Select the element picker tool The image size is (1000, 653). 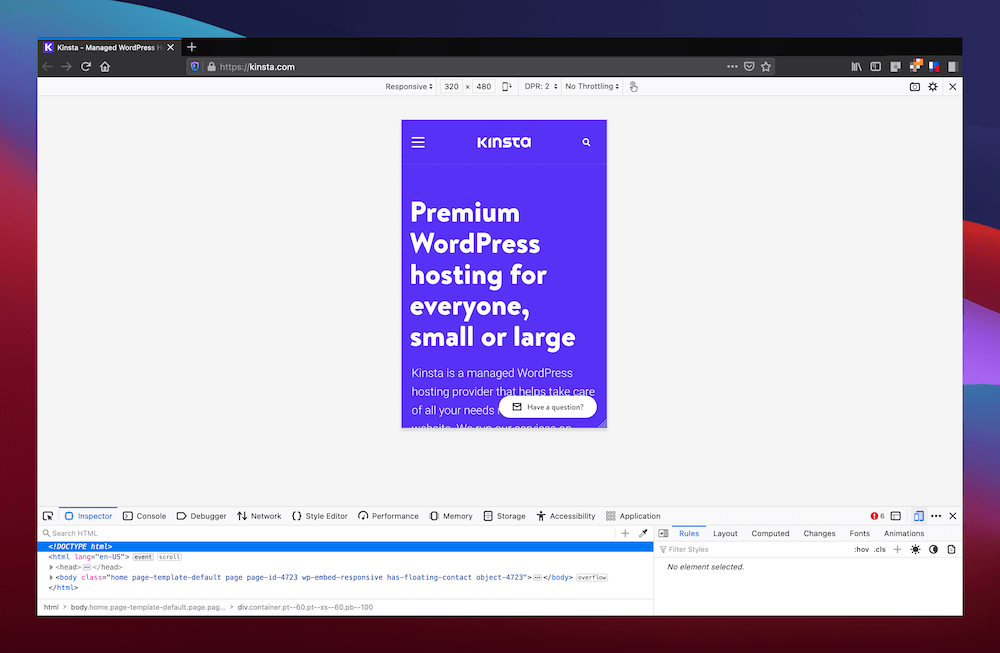48,515
